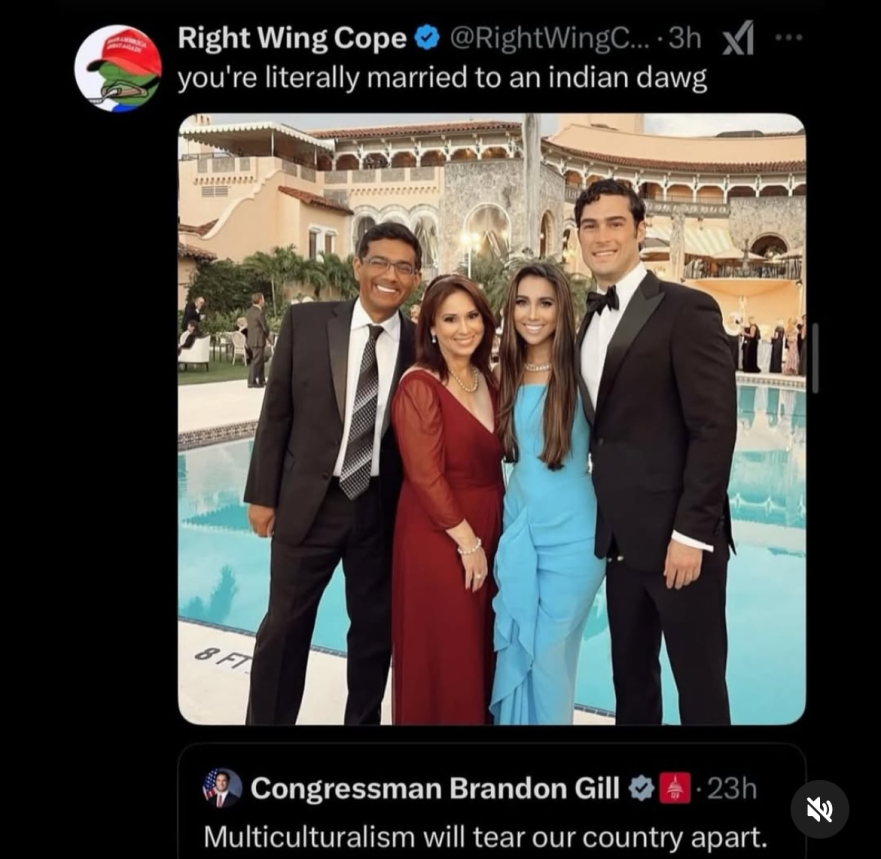881x859 pixels.
Task: Open the quoted post about multiculturalism
Action: 492,801
